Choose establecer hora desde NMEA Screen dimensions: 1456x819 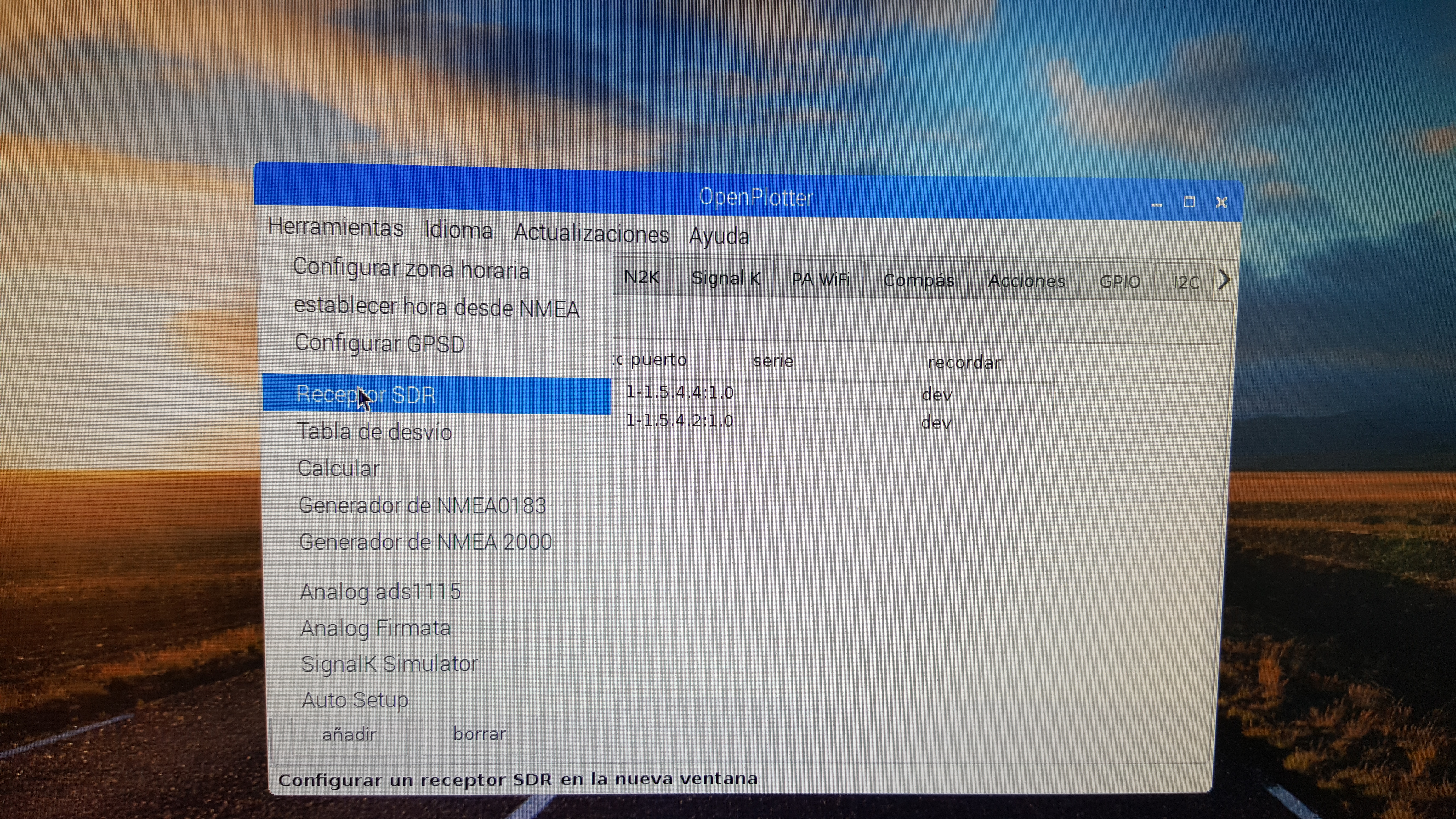[x=436, y=308]
